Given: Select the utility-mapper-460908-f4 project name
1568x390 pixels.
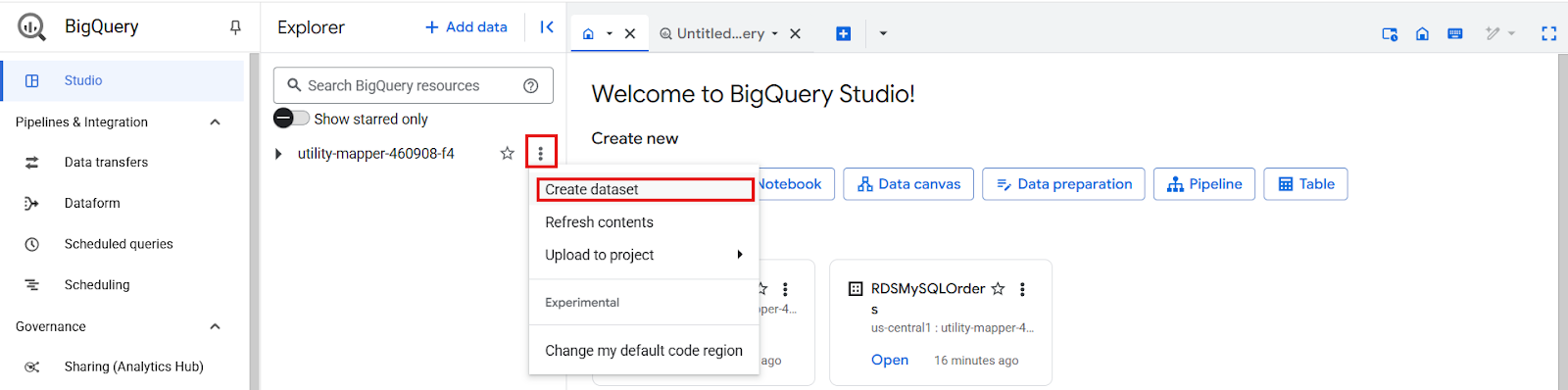Looking at the screenshot, I should pyautogui.click(x=376, y=154).
